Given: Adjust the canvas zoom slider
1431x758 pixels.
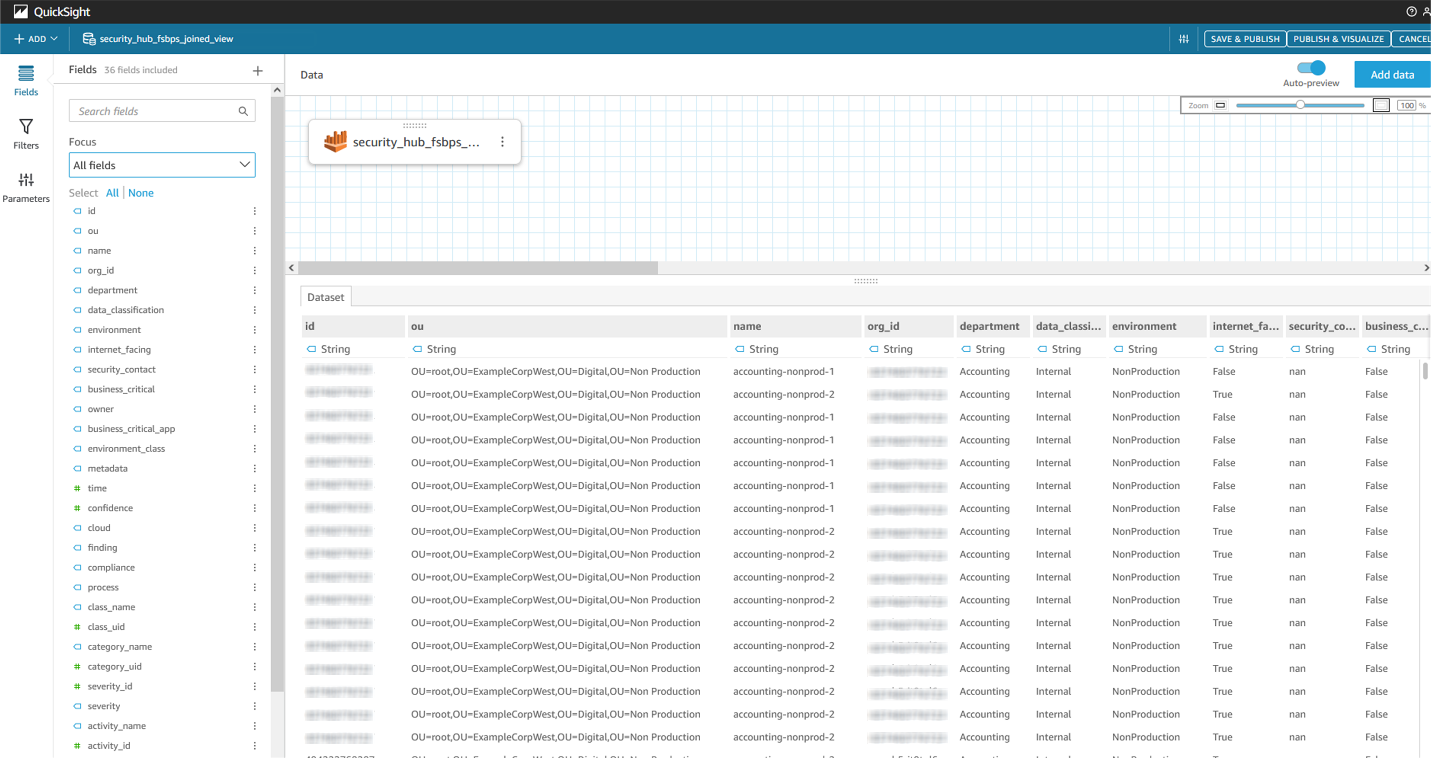Looking at the screenshot, I should point(1300,104).
